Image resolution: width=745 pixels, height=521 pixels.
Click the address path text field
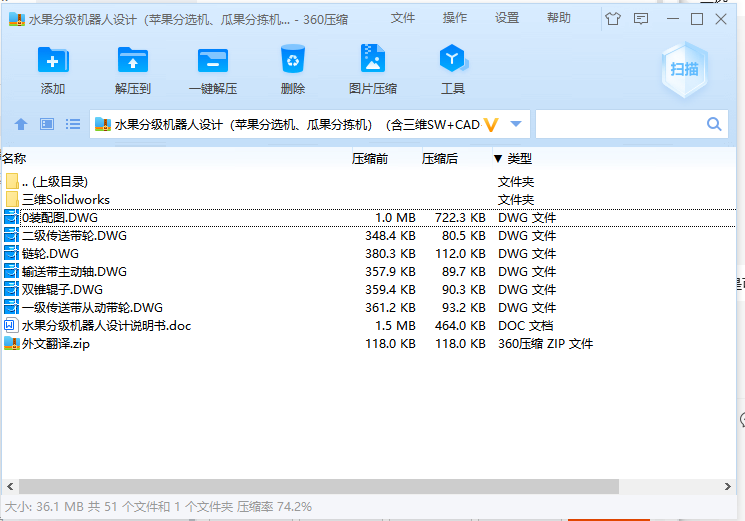297,124
